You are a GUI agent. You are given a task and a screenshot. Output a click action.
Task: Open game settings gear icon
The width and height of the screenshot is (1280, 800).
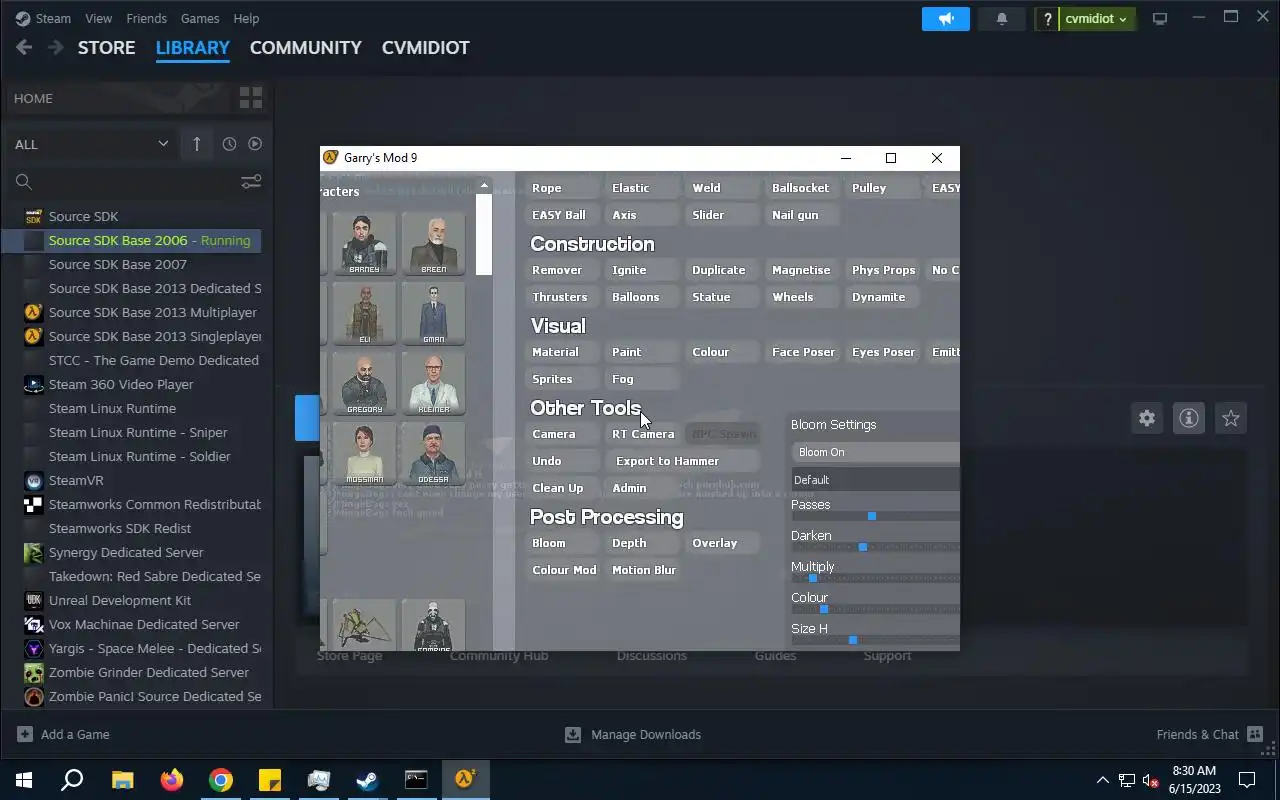click(x=1147, y=418)
